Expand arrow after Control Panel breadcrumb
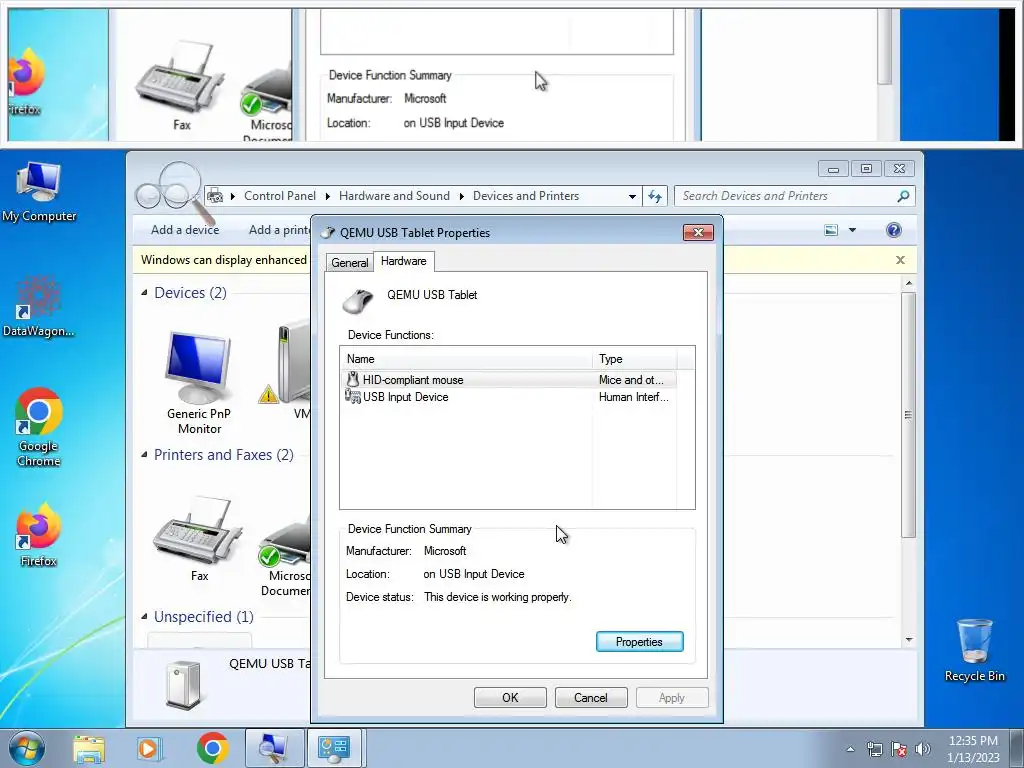Viewport: 1024px width, 768px height. [327, 196]
